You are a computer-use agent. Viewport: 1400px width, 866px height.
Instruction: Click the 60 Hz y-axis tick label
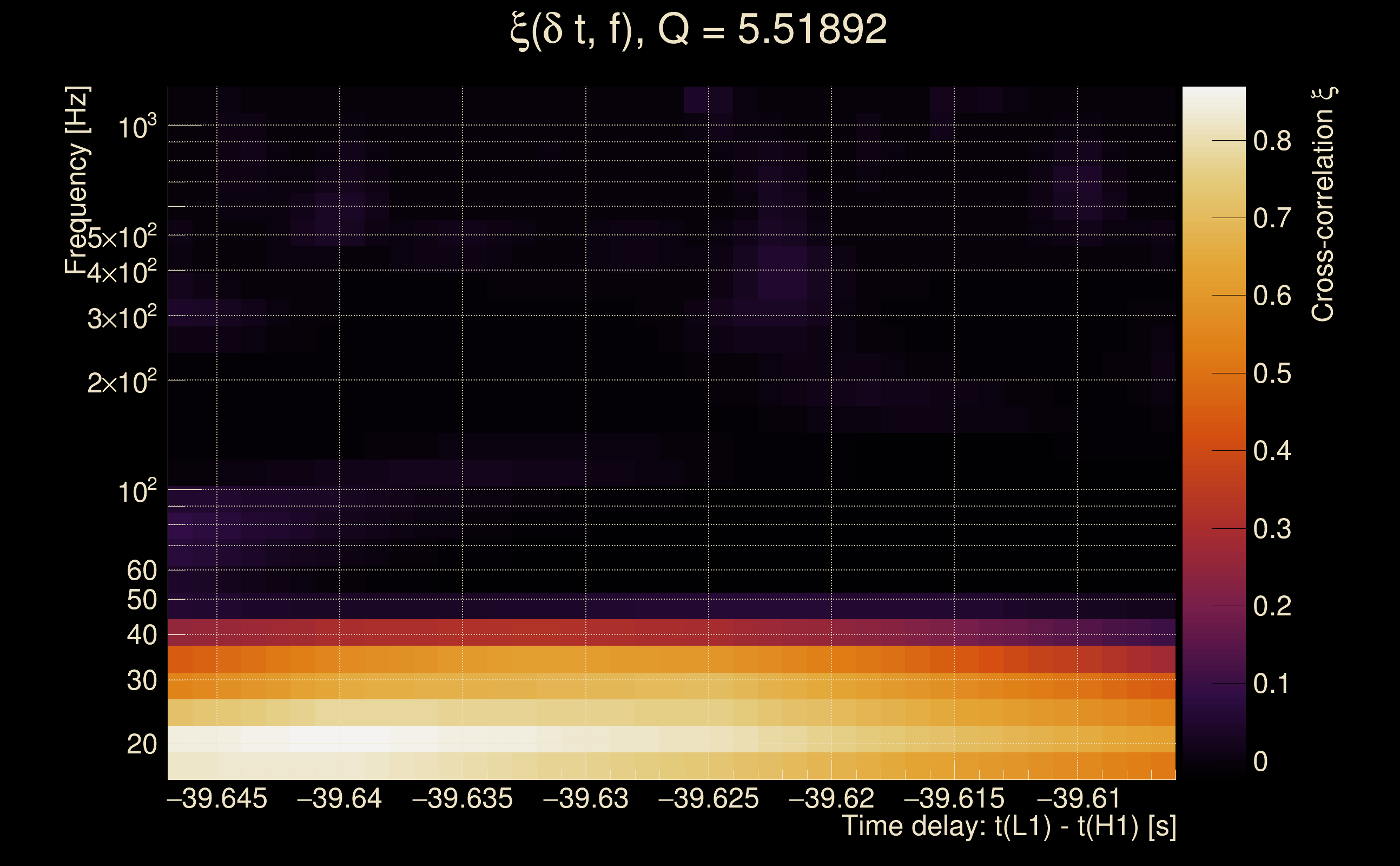(141, 570)
